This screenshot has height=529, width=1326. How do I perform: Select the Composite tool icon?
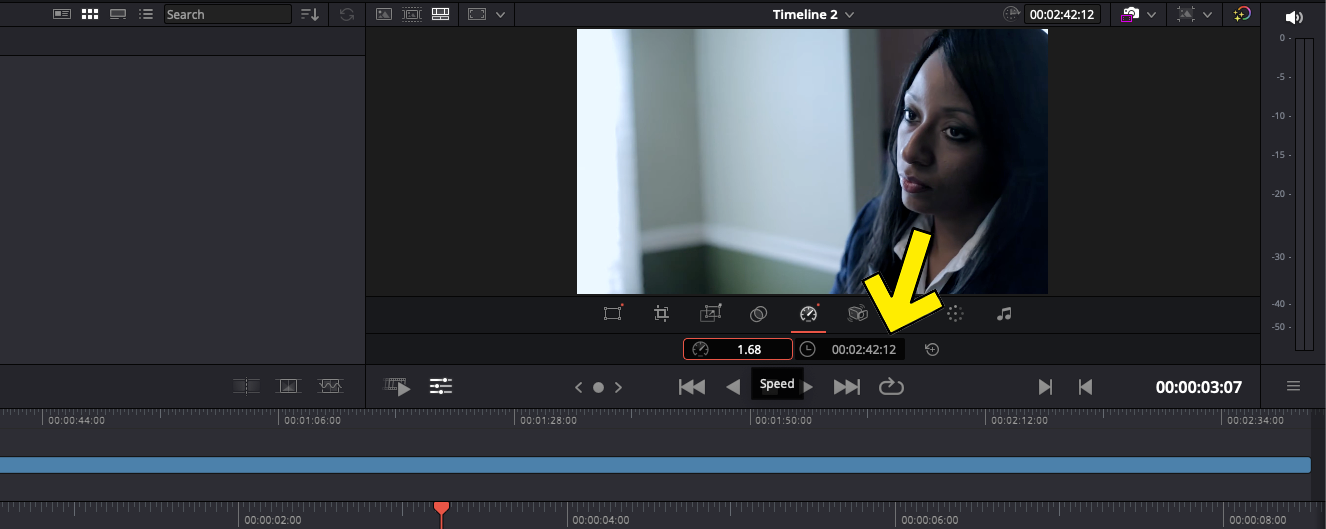759,314
